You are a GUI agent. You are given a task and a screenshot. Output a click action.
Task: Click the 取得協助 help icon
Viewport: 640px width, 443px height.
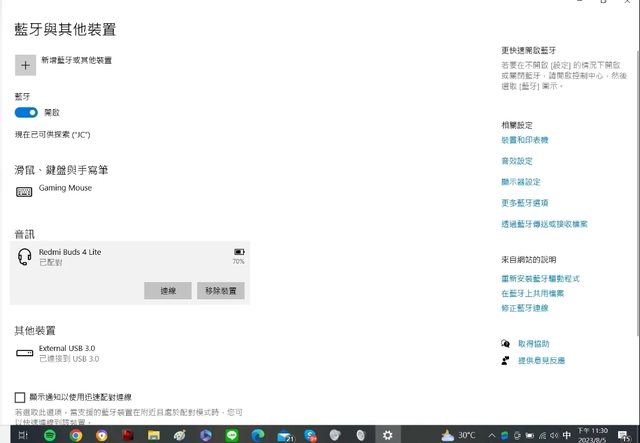(x=506, y=344)
